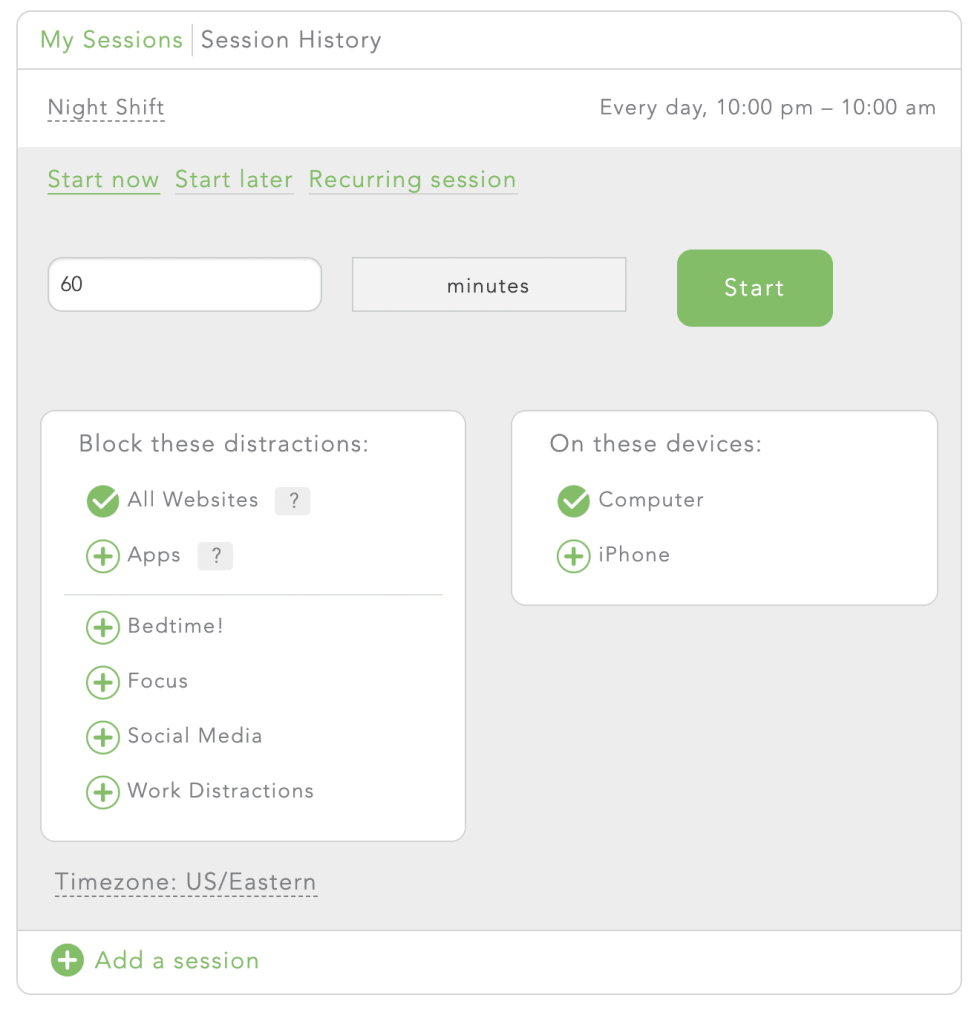
Task: Change the US/Eastern timezone
Action: click(x=185, y=882)
